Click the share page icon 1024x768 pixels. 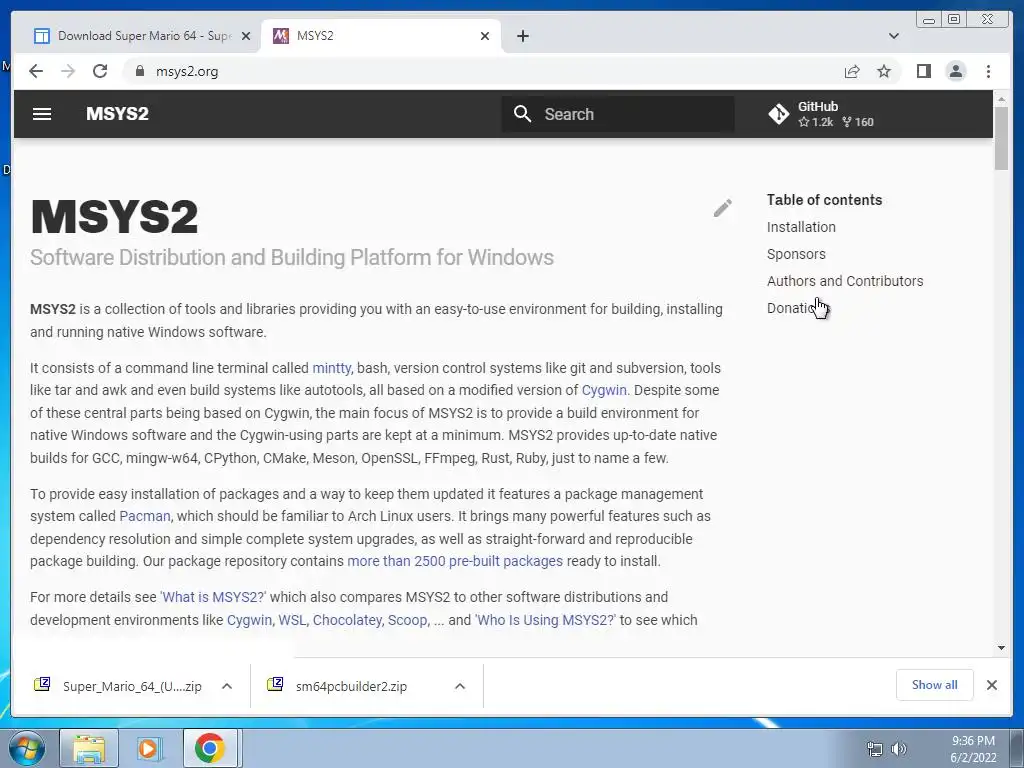(x=852, y=71)
